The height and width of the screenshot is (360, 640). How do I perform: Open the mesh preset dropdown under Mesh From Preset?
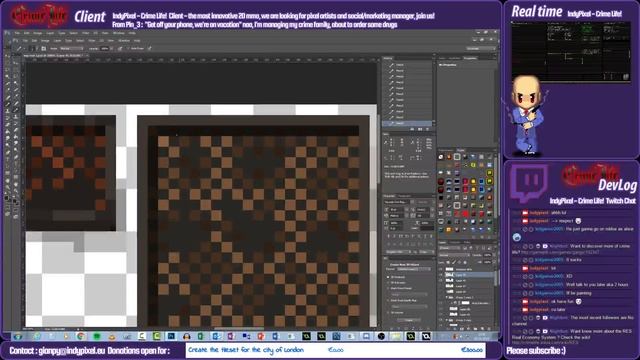409,294
